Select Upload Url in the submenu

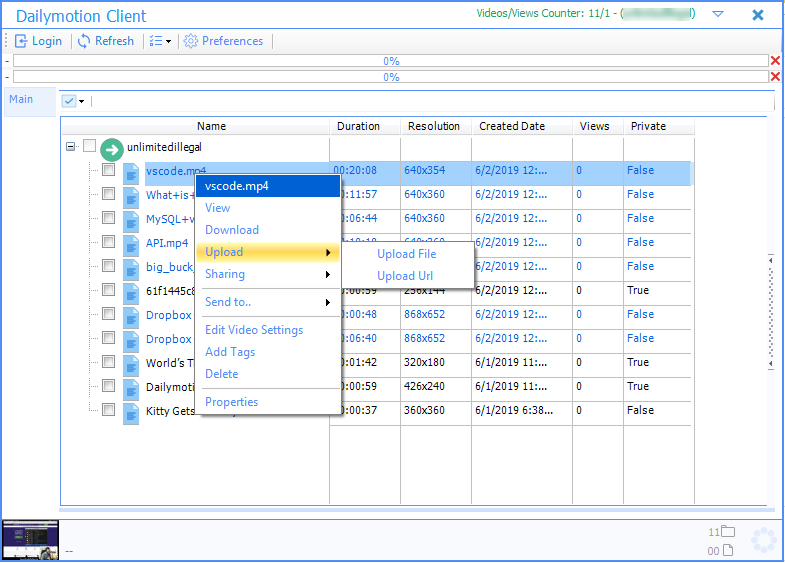click(405, 276)
